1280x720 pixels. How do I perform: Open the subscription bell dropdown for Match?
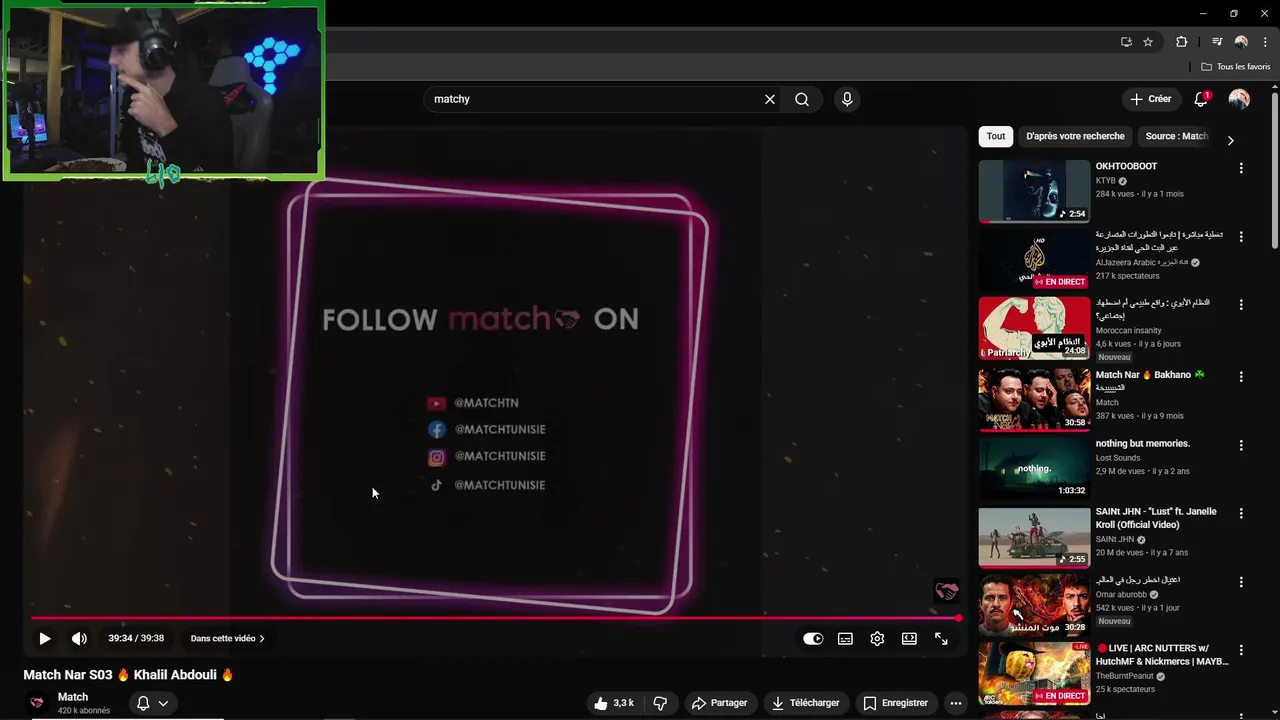tap(152, 703)
